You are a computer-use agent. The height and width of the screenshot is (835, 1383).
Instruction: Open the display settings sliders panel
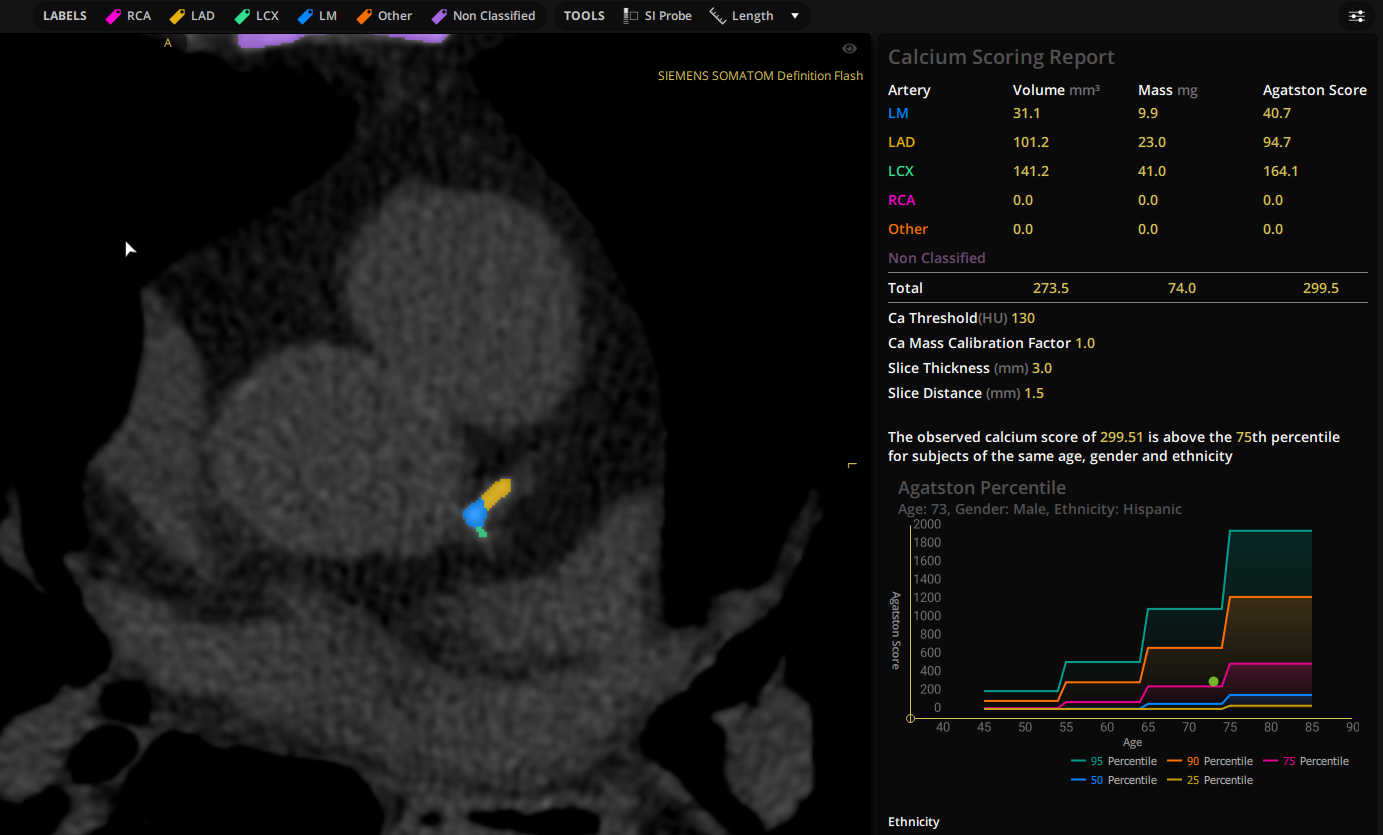[1356, 16]
